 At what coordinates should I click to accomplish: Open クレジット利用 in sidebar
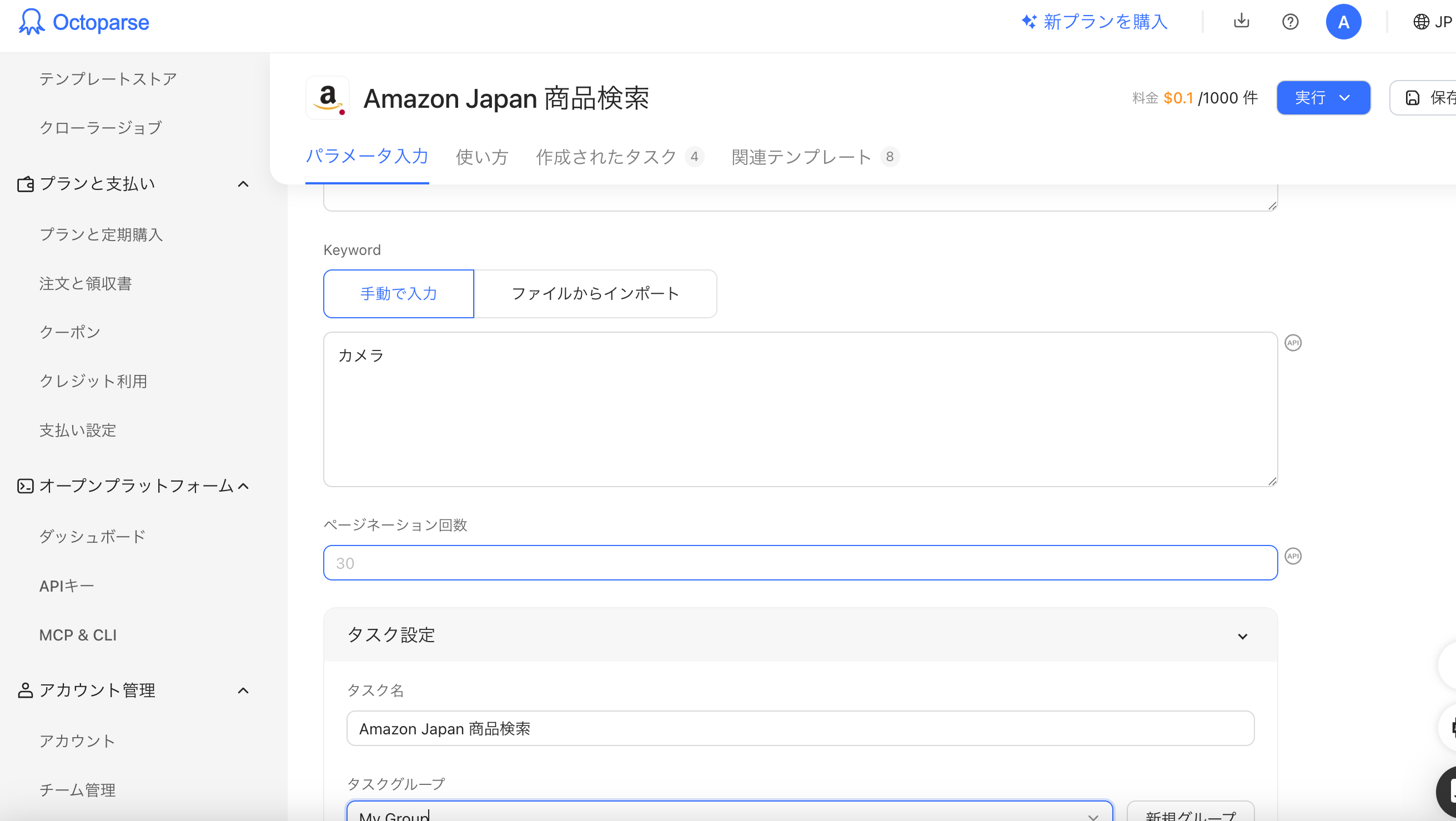[x=93, y=381]
